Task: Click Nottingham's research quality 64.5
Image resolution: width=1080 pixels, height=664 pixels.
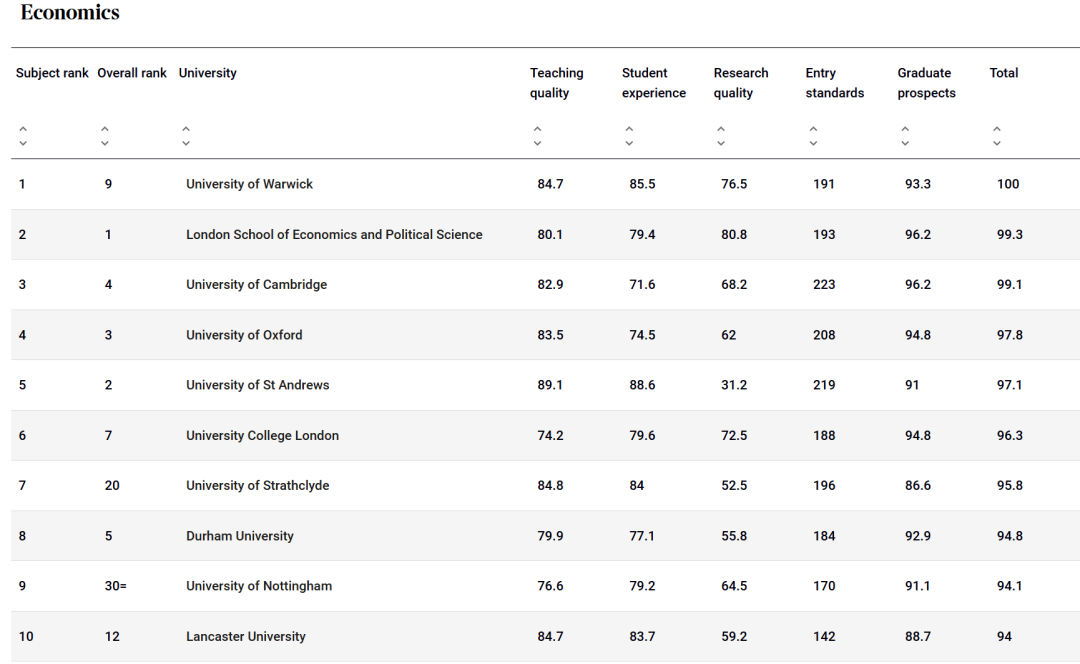Action: click(734, 586)
